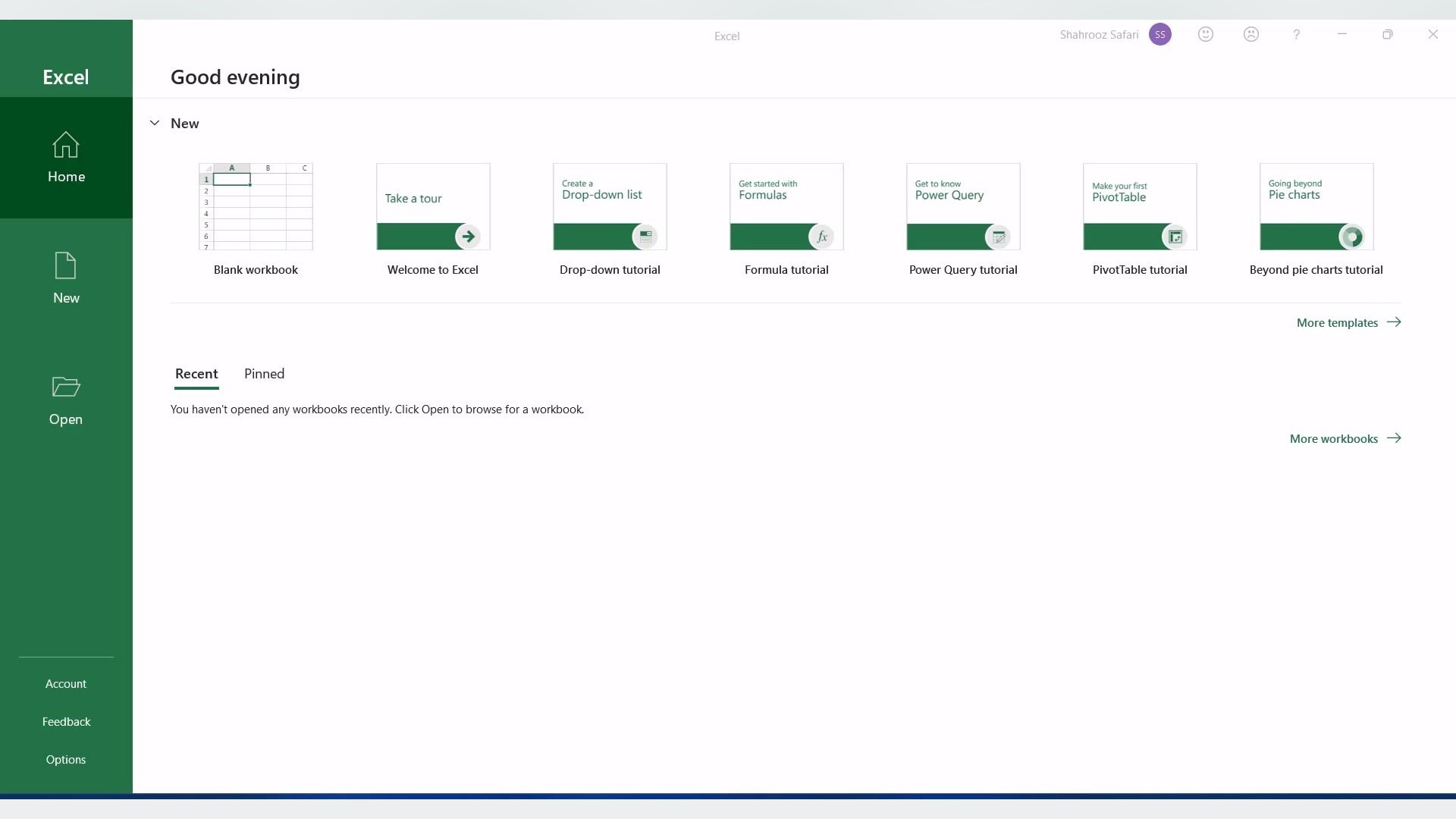This screenshot has width=1456, height=819.
Task: Open the Get started with Formulas template
Action: click(x=786, y=206)
